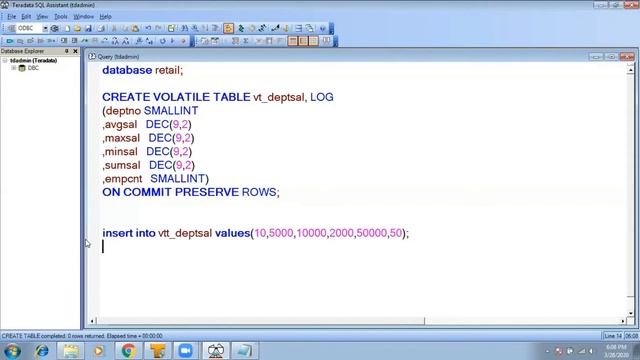Switch to Teradata SQL Assistant taskbar button
Viewport: 640px width, 360px height.
click(x=216, y=351)
